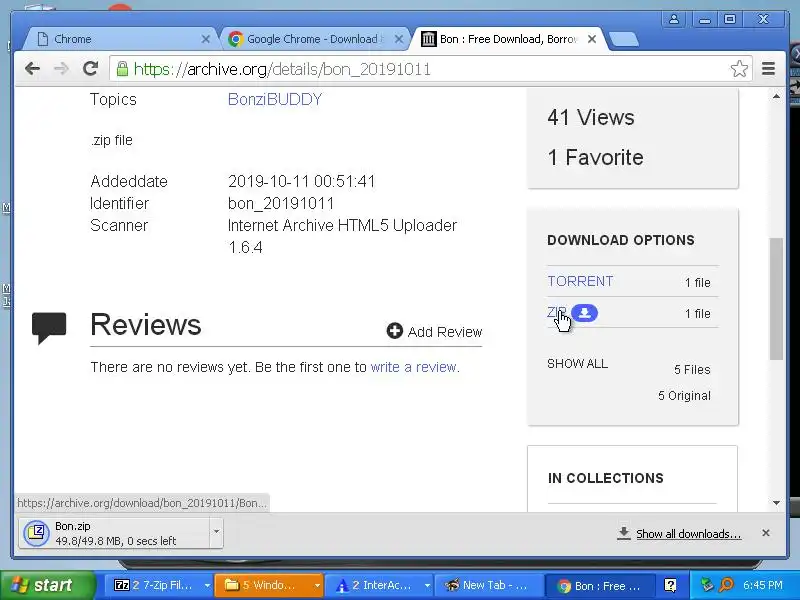Viewport: 800px width, 600px height.
Task: Click the 1 Favorite text
Action: point(595,157)
